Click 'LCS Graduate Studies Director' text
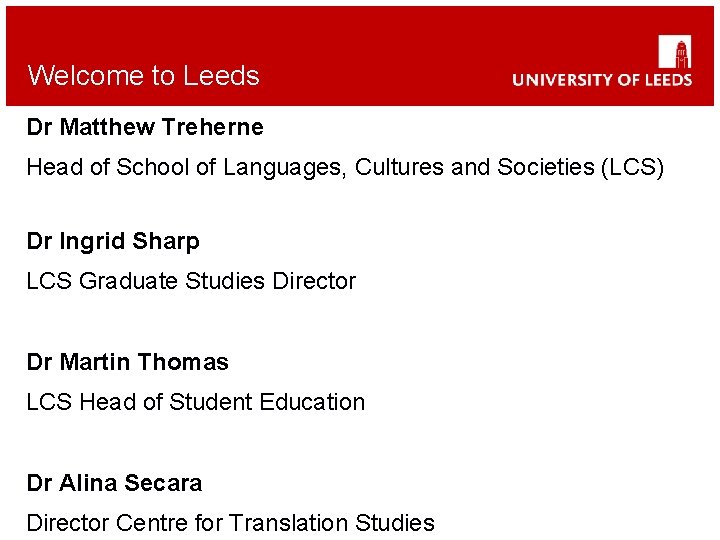 191,282
